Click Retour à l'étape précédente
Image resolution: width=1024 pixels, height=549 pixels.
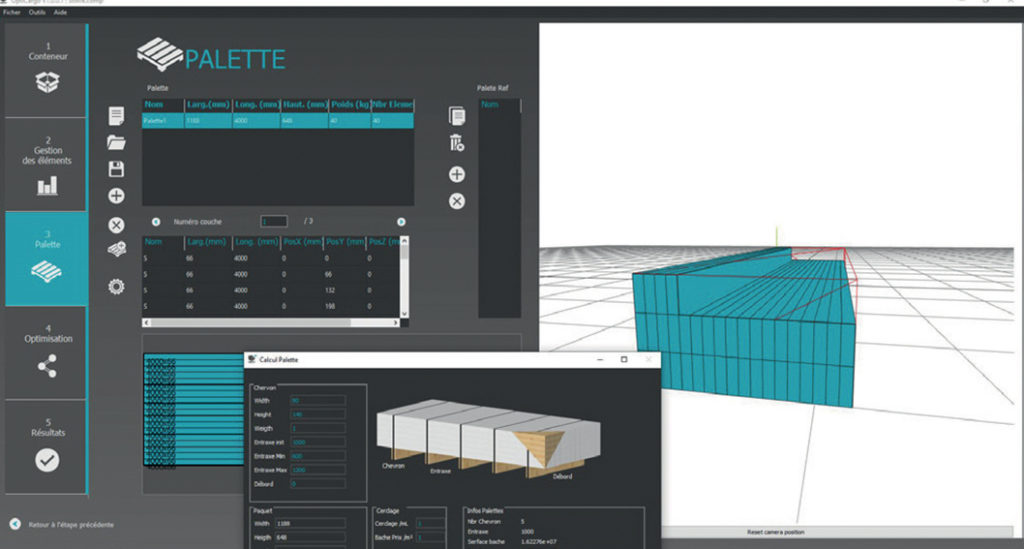click(71, 524)
